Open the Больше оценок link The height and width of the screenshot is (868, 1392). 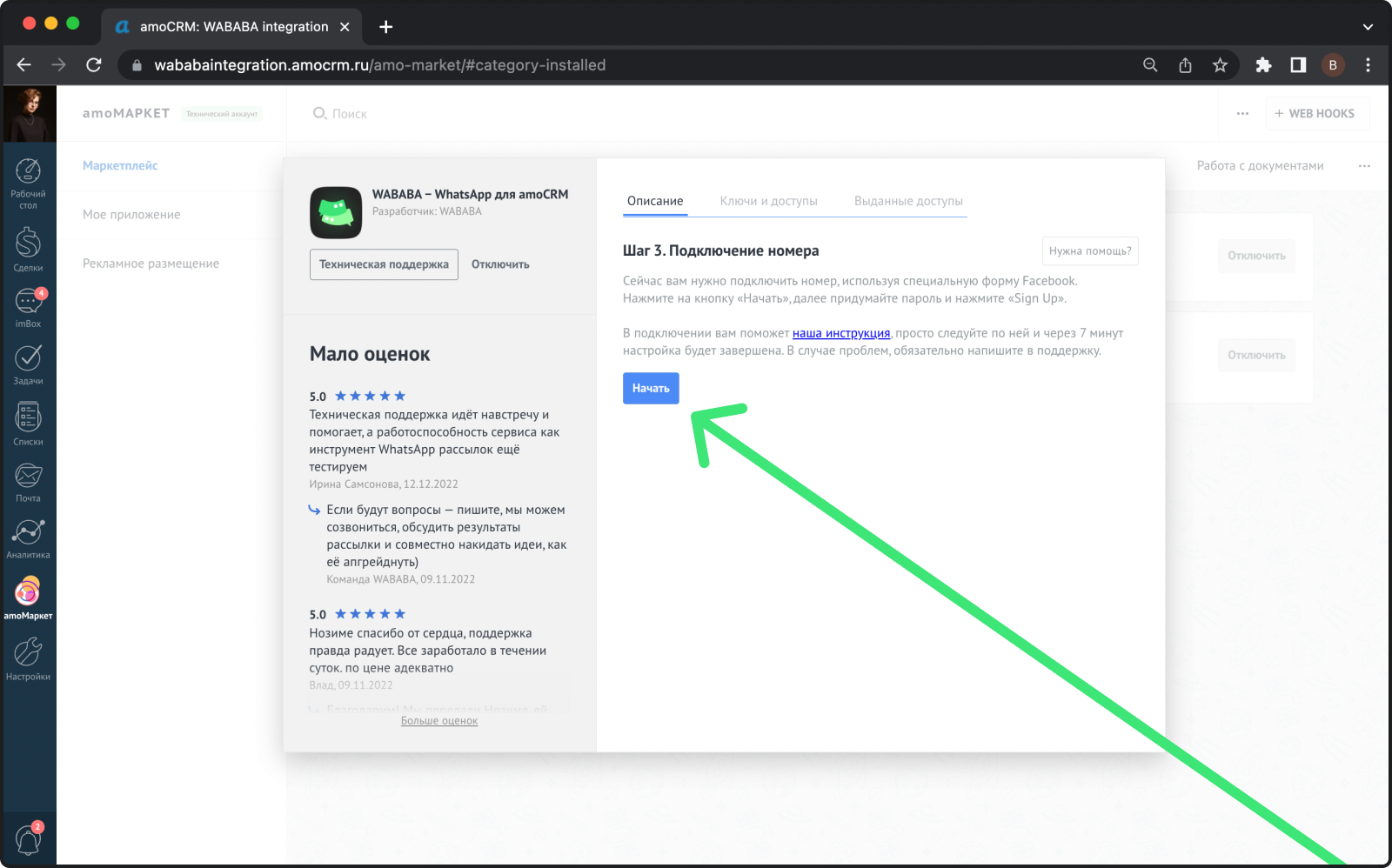coord(439,721)
